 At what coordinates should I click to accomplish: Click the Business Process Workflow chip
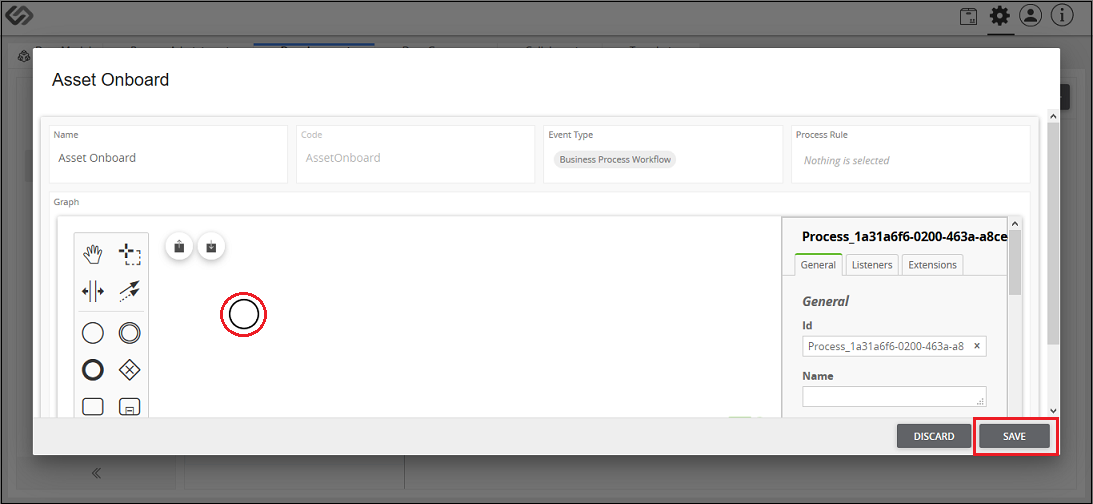615,160
